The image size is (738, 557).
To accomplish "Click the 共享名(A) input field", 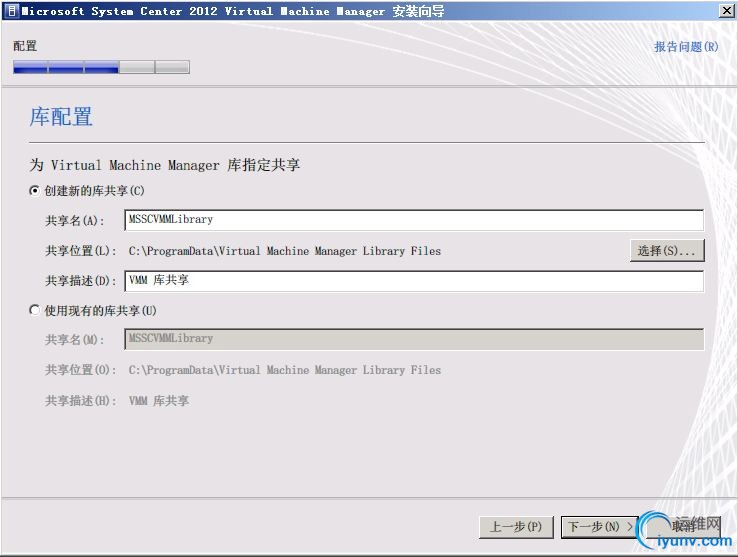I will 414,220.
